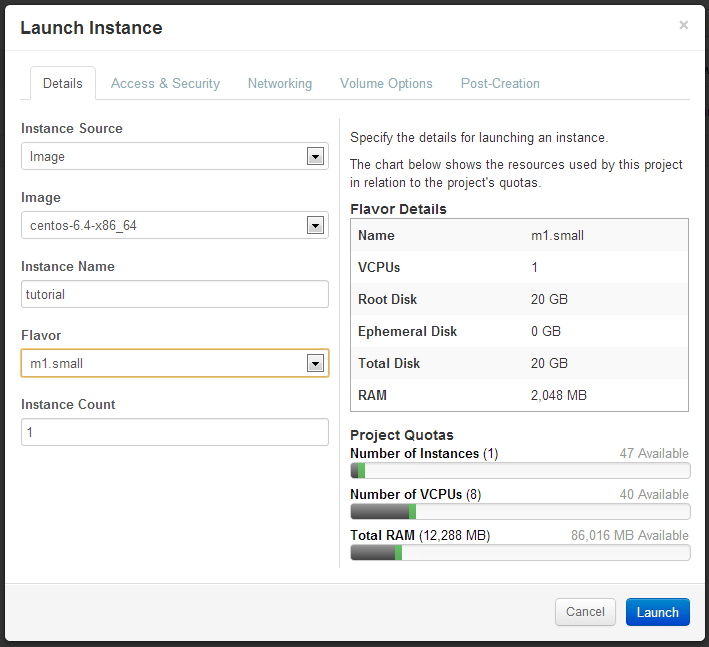Close the Launch Instance dialog with the X
The image size is (709, 647).
pyautogui.click(x=683, y=25)
